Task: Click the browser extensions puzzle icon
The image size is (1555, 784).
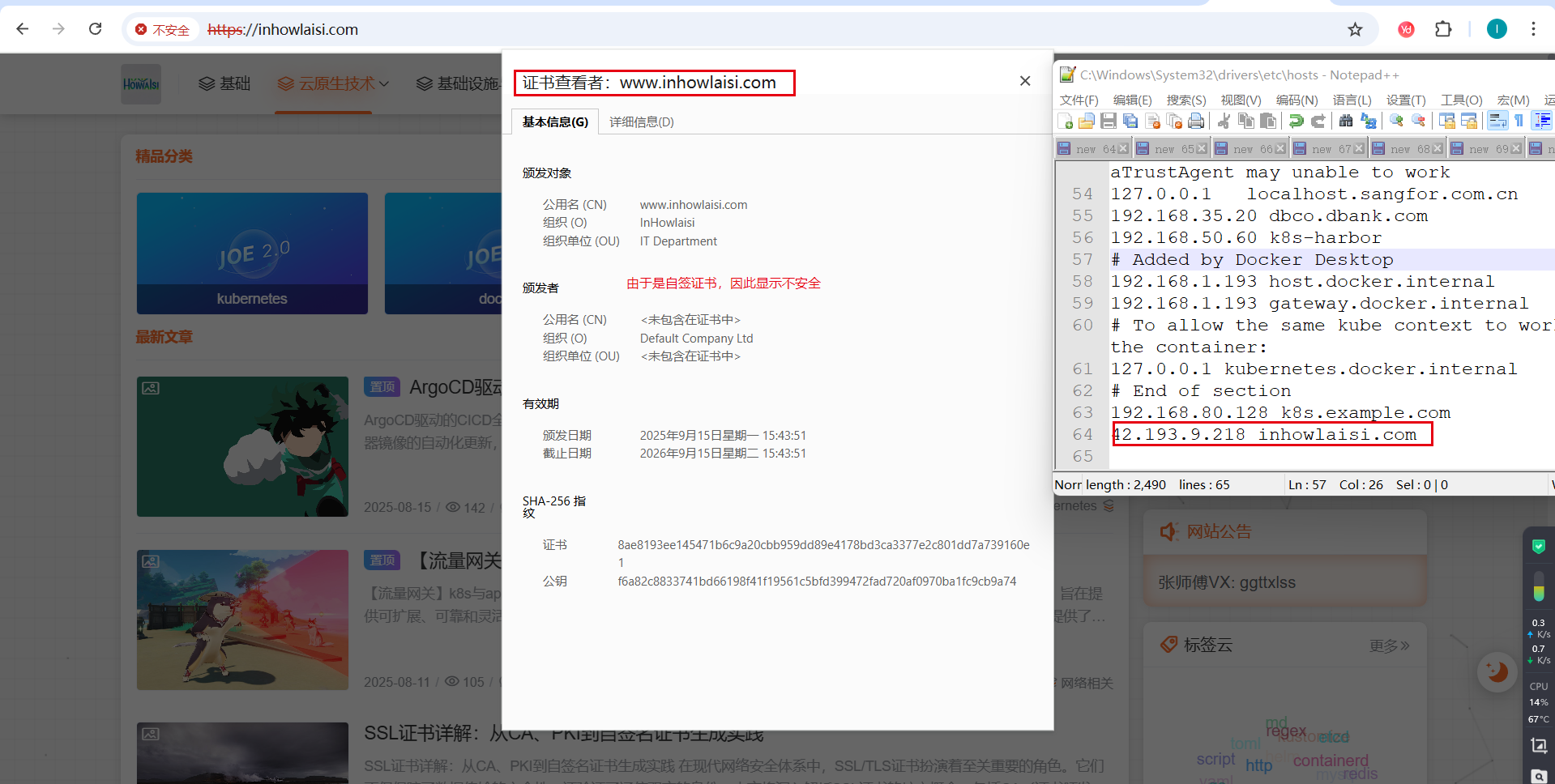Action: [x=1443, y=29]
